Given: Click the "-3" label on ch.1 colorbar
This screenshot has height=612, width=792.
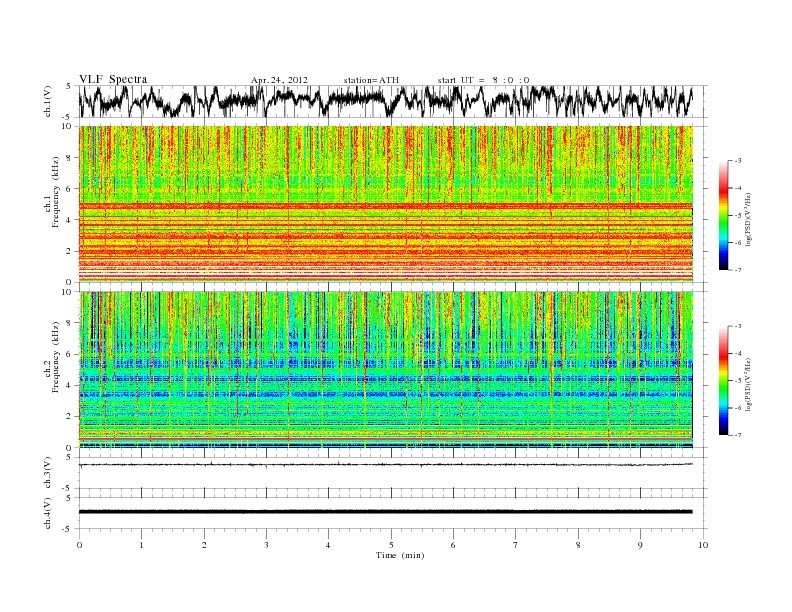Looking at the screenshot, I should (x=738, y=161).
